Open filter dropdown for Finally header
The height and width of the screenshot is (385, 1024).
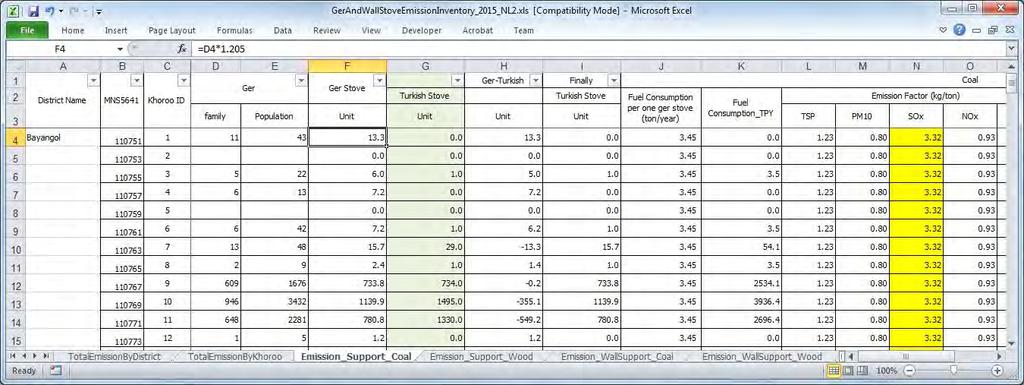pos(613,80)
